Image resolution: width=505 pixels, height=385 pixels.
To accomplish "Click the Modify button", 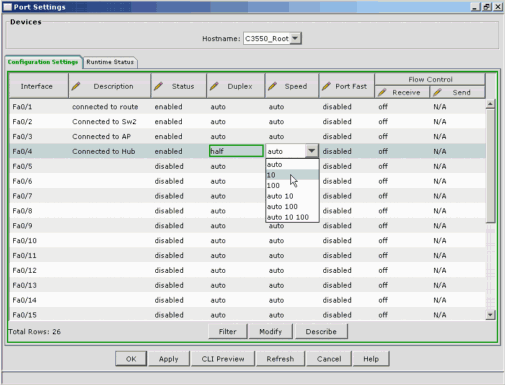I will pyautogui.click(x=271, y=332).
